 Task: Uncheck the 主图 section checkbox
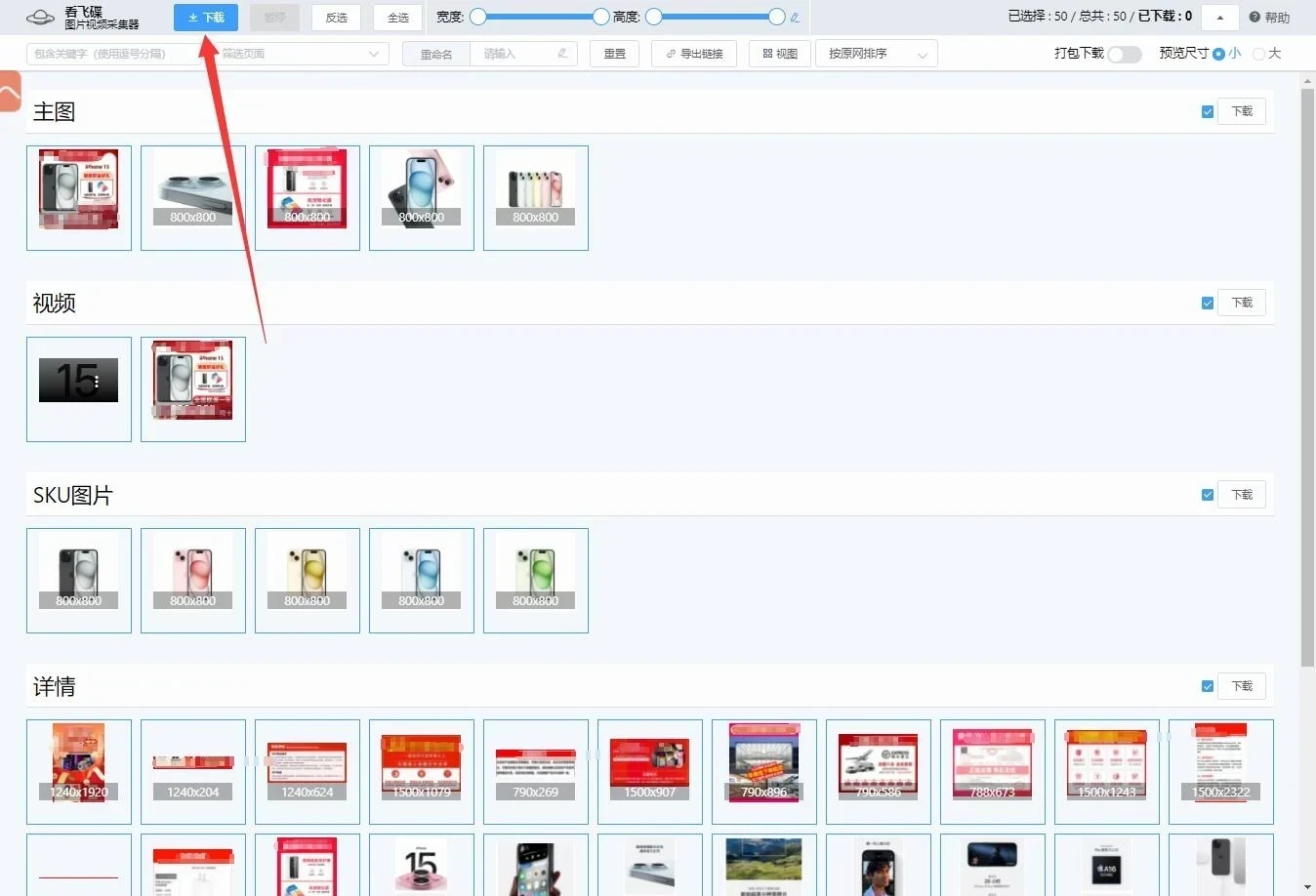coord(1208,112)
